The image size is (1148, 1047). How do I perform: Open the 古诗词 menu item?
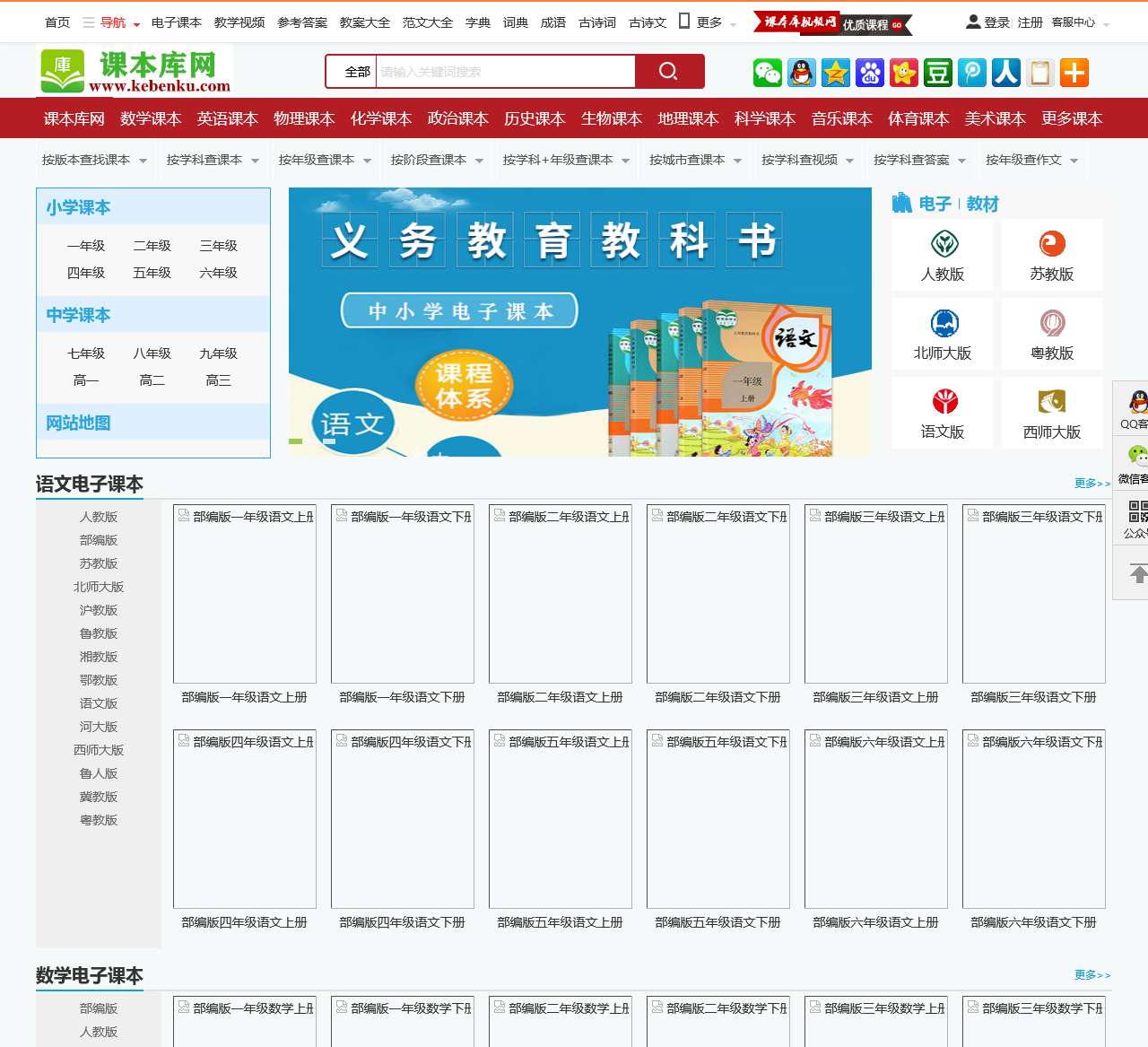click(596, 22)
